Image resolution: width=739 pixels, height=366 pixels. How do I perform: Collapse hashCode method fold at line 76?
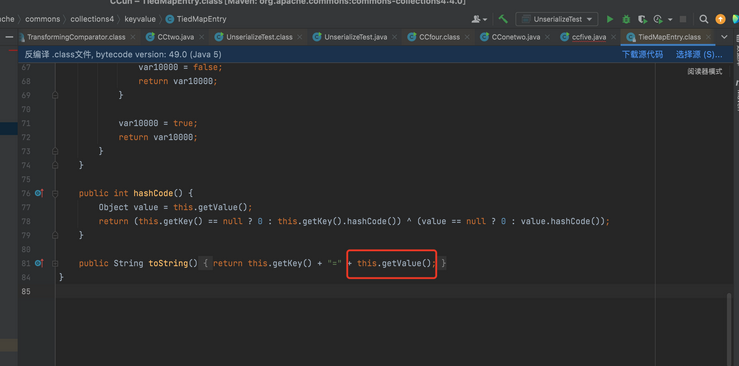55,193
